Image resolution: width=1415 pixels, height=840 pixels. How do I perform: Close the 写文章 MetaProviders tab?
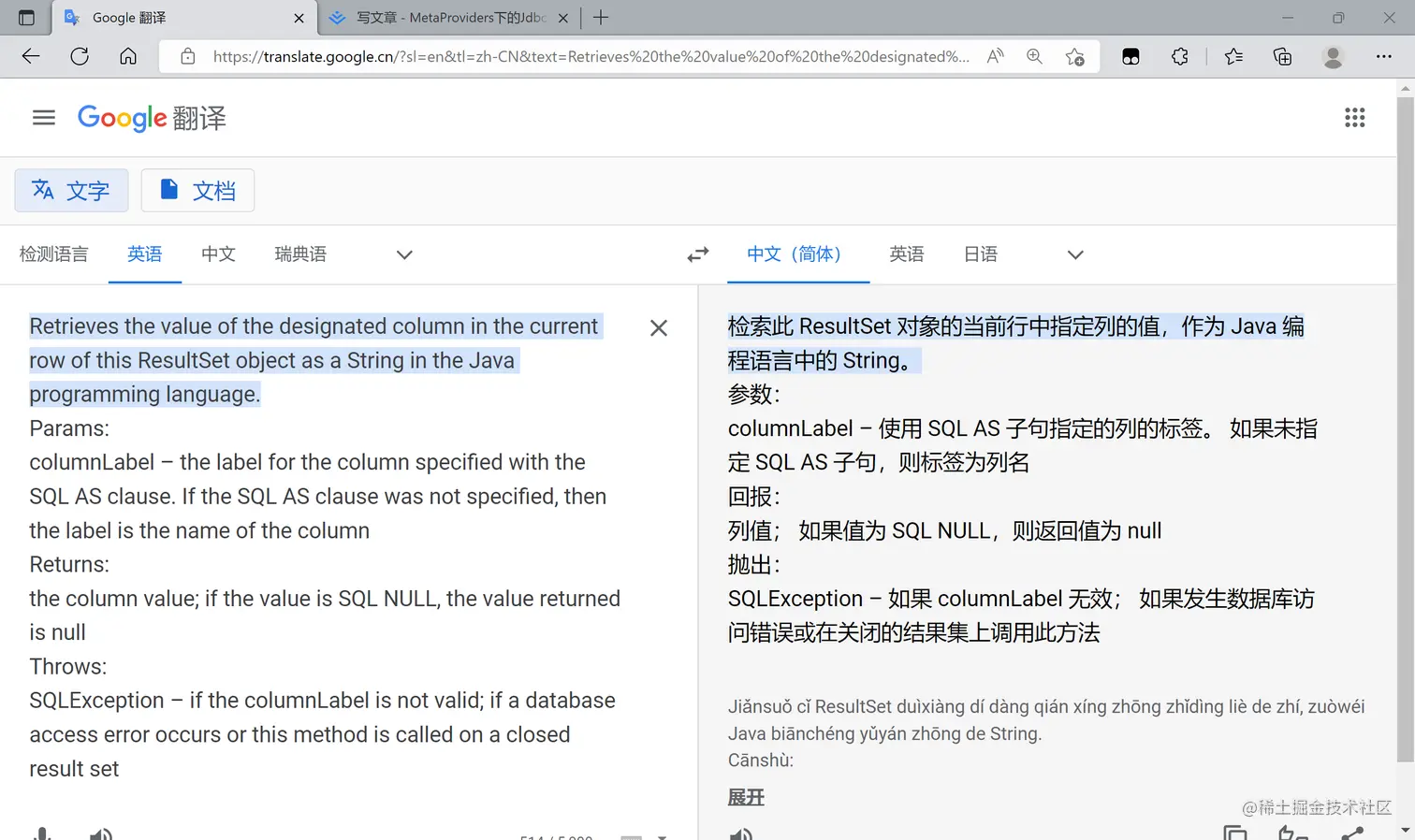click(x=563, y=18)
